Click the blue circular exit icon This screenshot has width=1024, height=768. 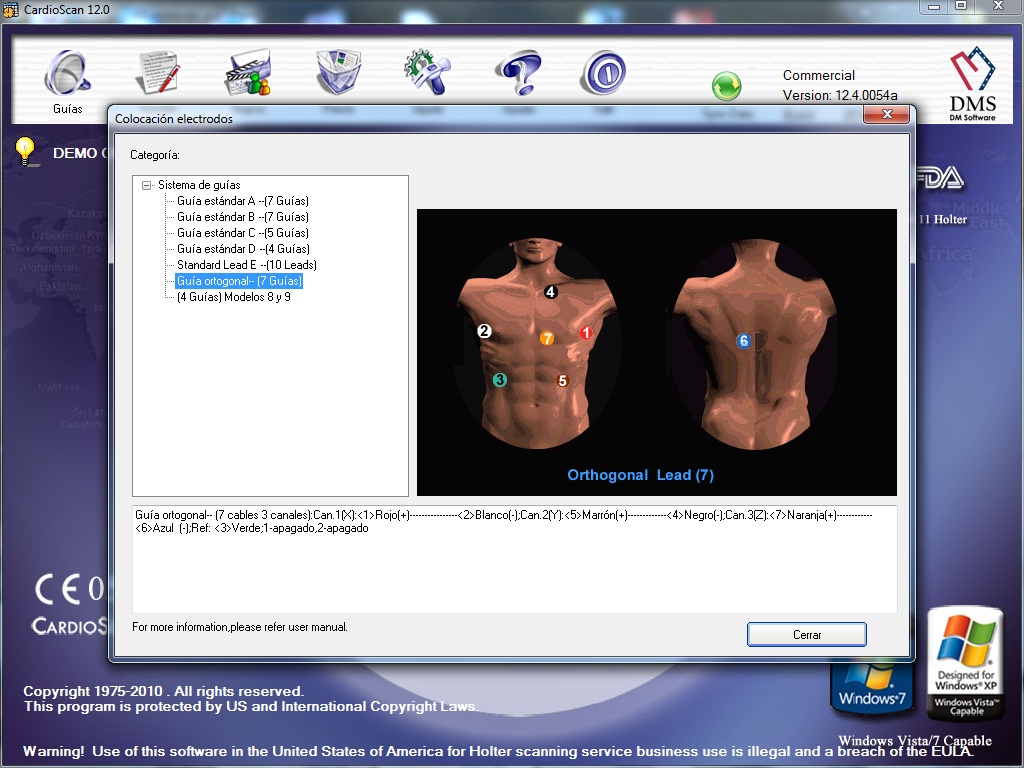(603, 72)
